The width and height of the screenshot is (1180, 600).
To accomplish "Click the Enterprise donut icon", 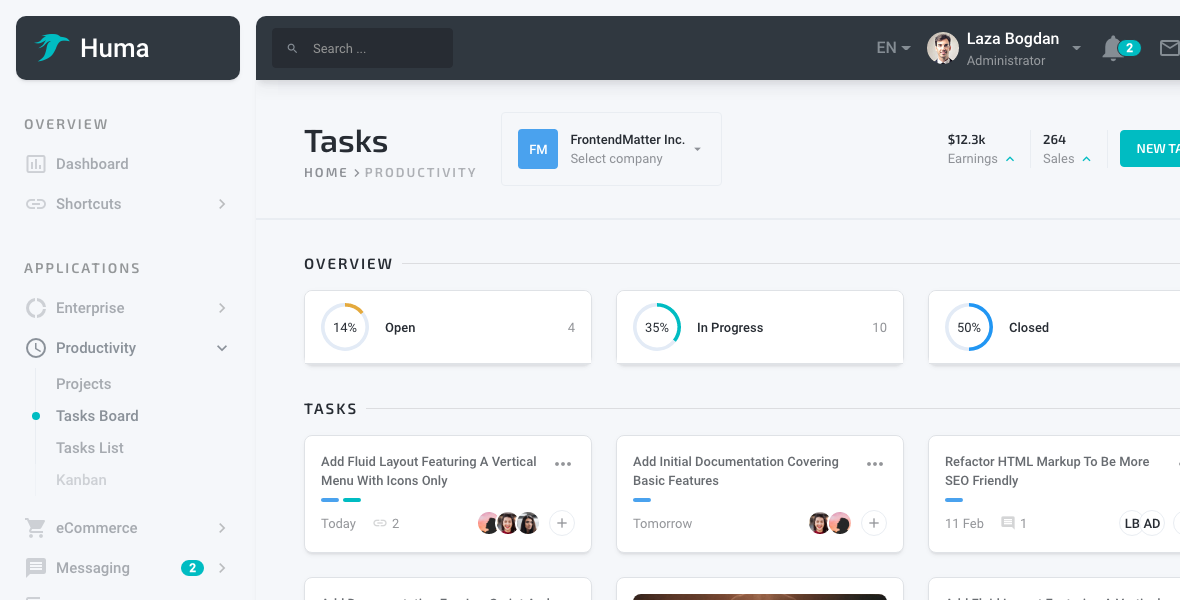I will tap(35, 308).
